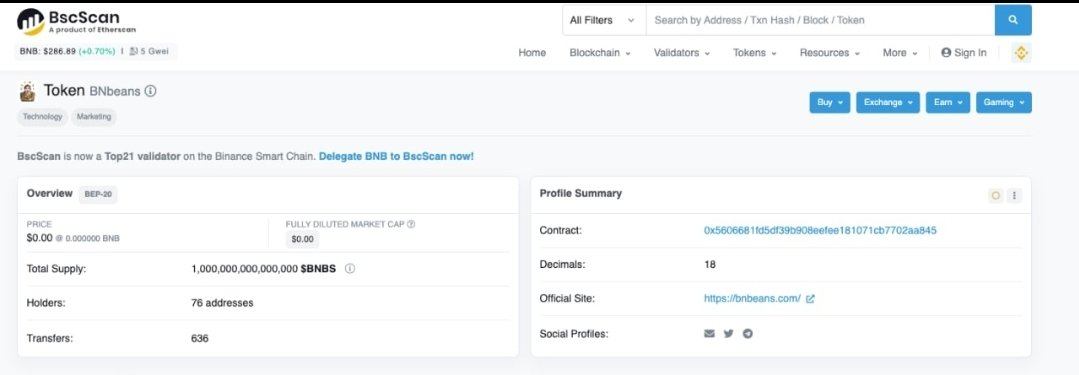The width and height of the screenshot is (1079, 375).
Task: Click the total supply 1,000,000,000,000,000 value
Action: (x=244, y=269)
